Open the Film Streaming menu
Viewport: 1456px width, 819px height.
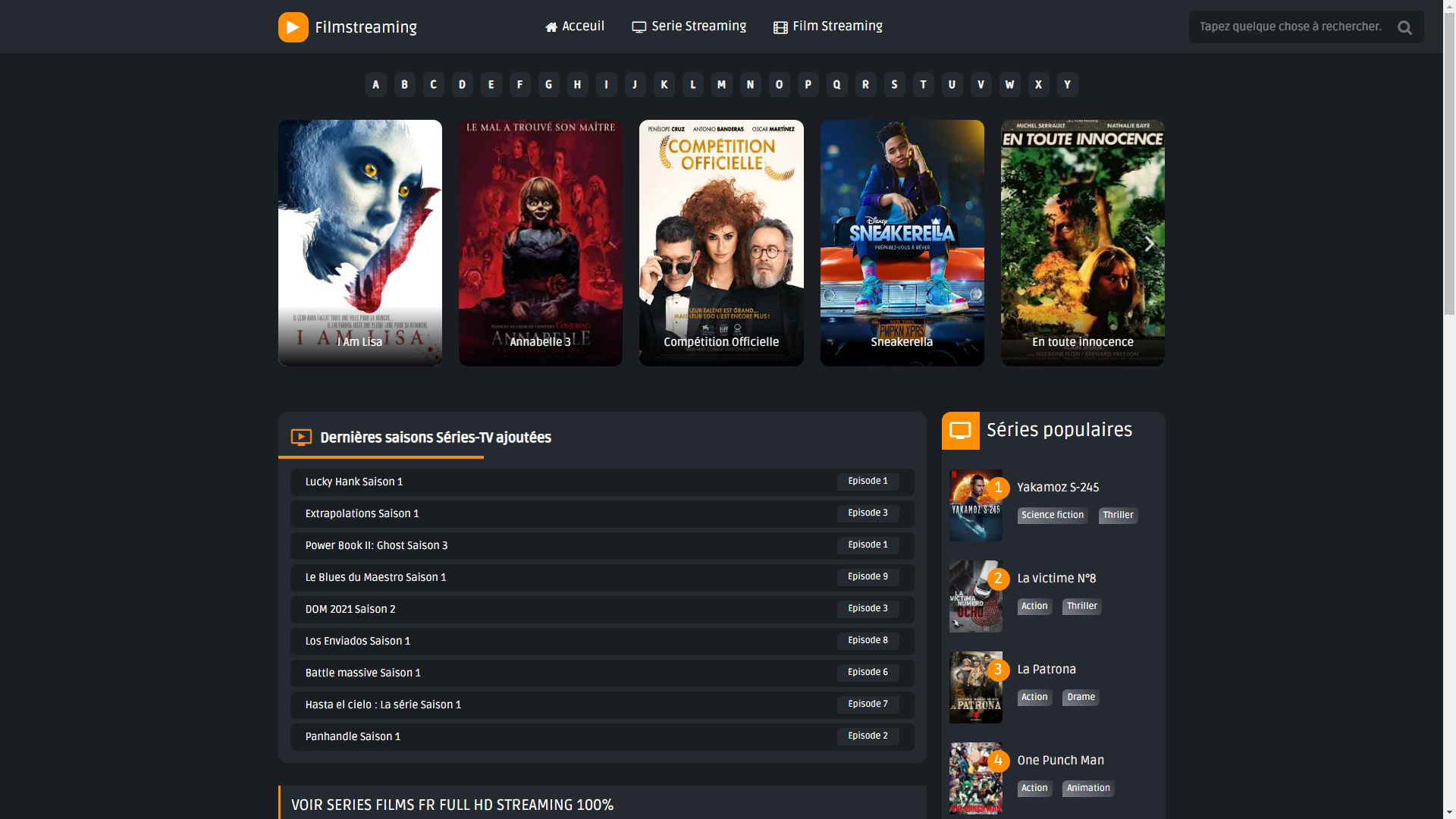pyautogui.click(x=828, y=27)
